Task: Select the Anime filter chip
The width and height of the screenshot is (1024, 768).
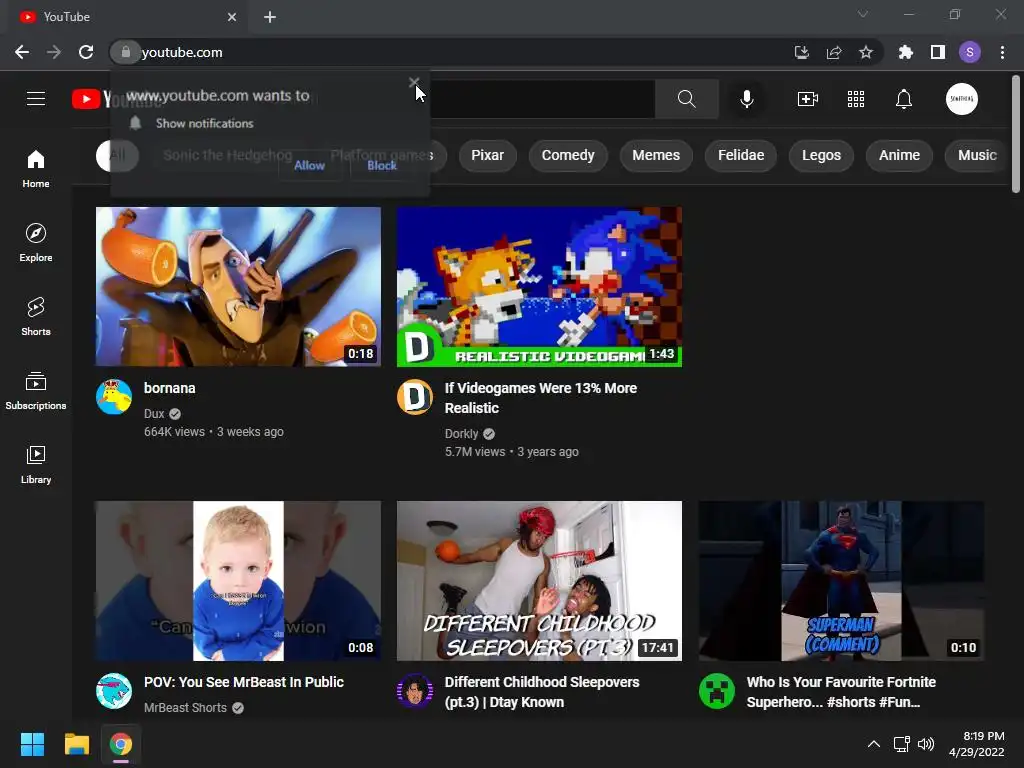Action: [899, 155]
